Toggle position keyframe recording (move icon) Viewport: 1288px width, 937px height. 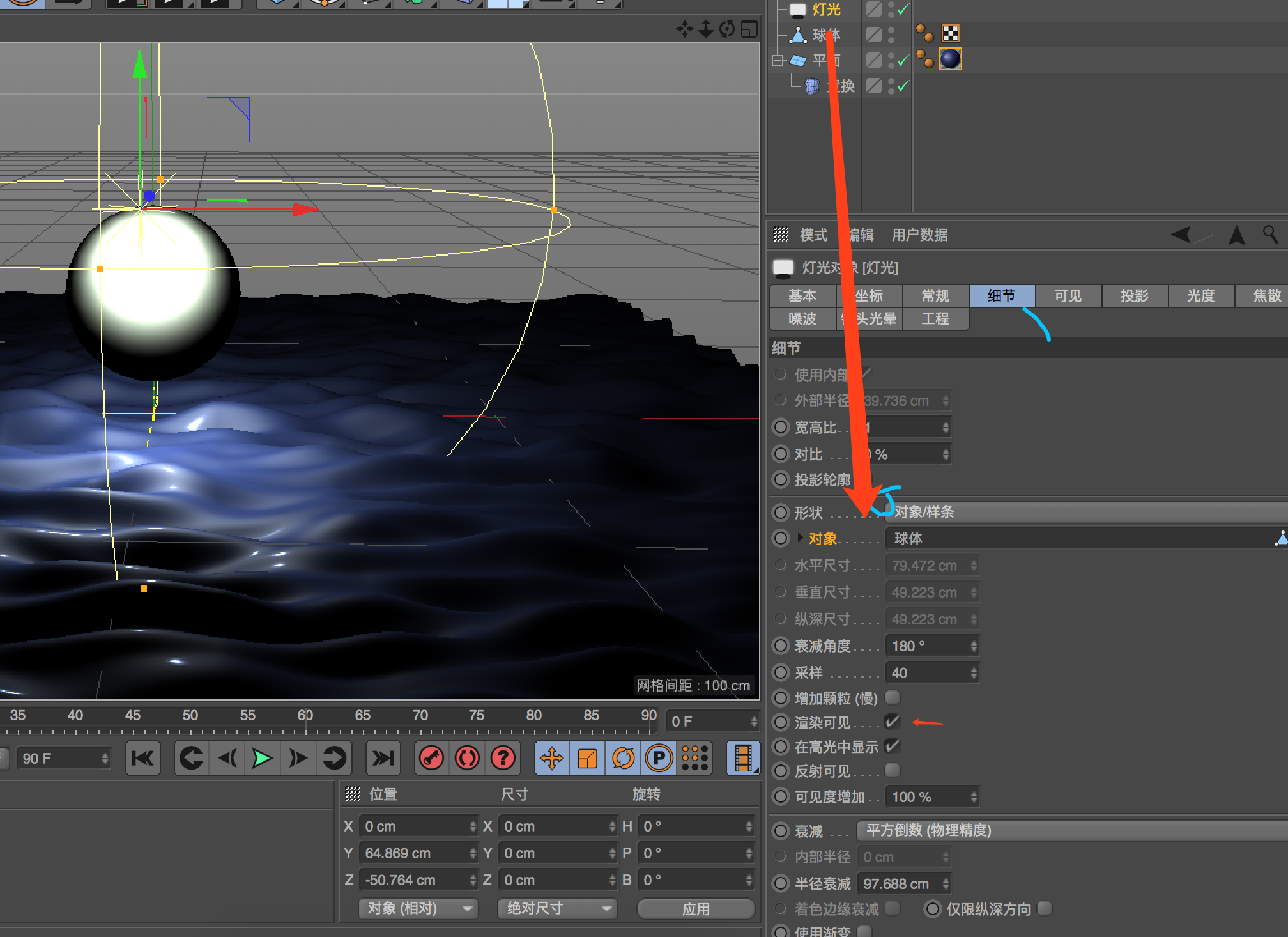click(551, 759)
